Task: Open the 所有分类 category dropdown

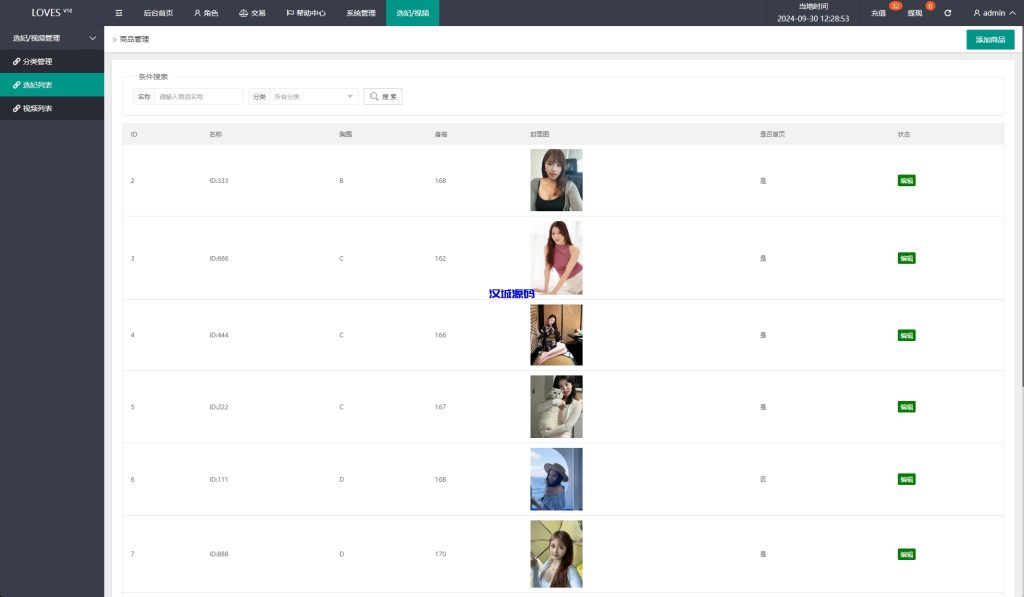Action: point(314,97)
